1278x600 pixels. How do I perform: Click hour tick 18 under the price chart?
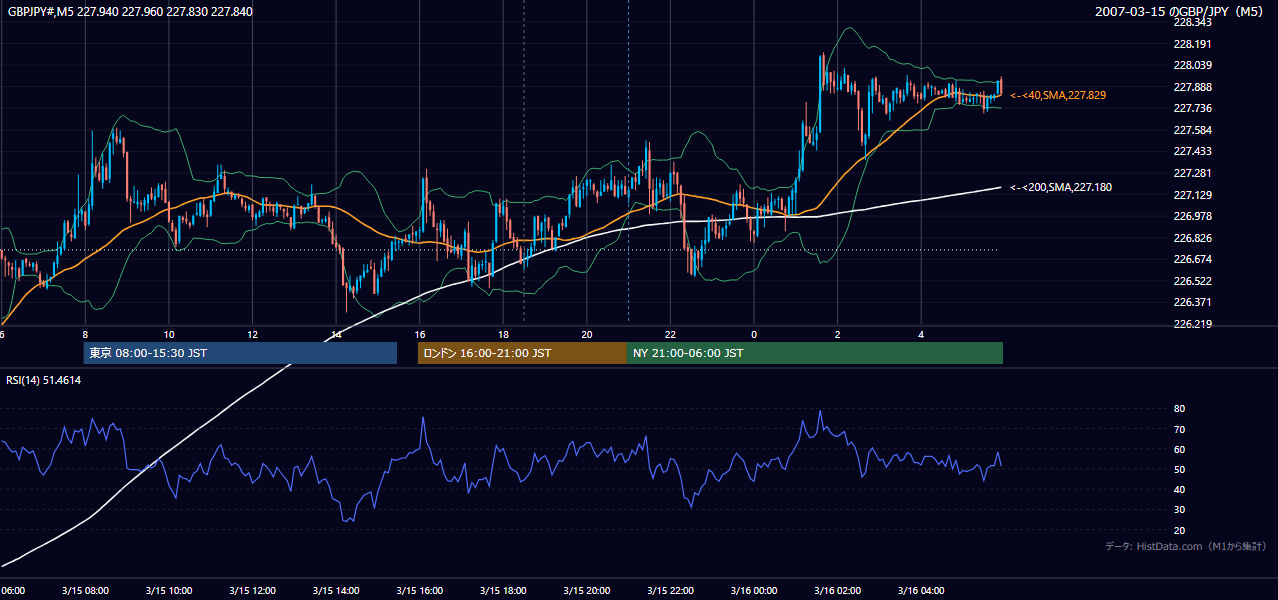pyautogui.click(x=503, y=334)
